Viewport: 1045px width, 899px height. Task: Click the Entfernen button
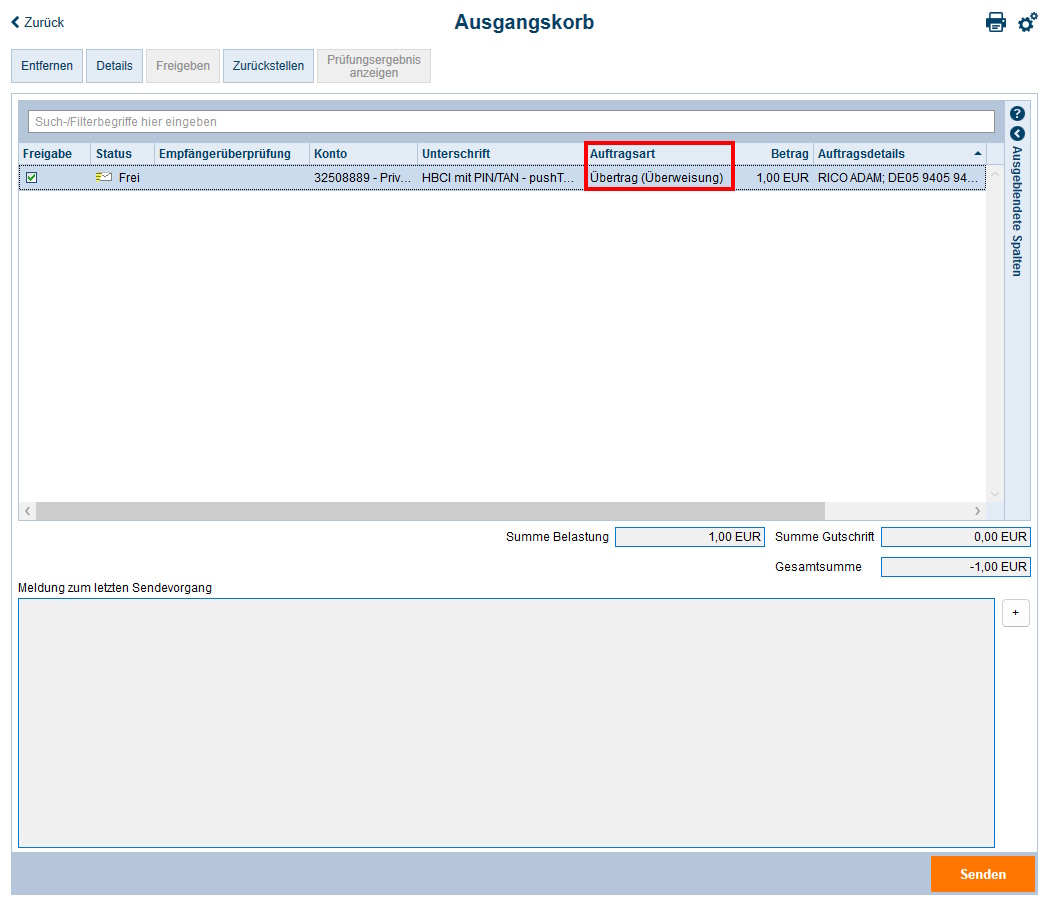(x=46, y=65)
